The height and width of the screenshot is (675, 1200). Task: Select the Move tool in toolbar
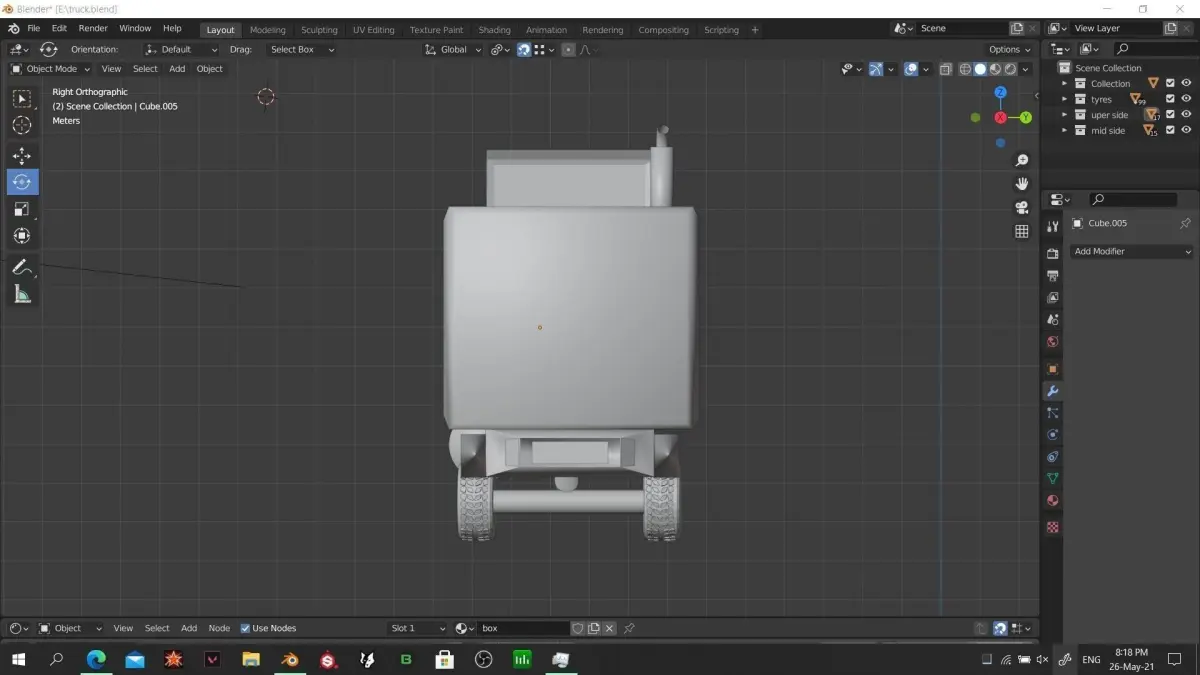(22, 156)
